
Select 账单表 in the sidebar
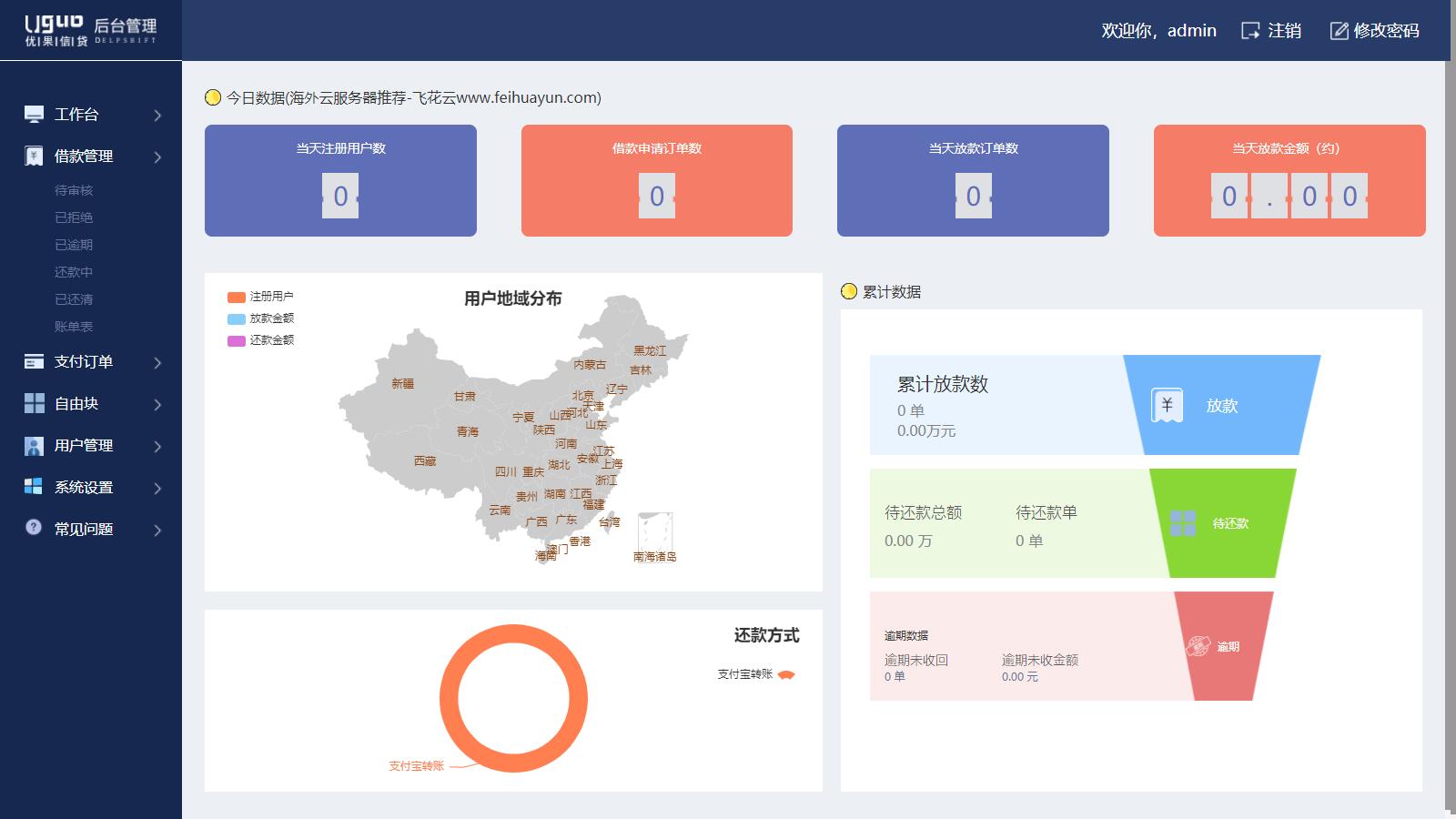(x=73, y=326)
